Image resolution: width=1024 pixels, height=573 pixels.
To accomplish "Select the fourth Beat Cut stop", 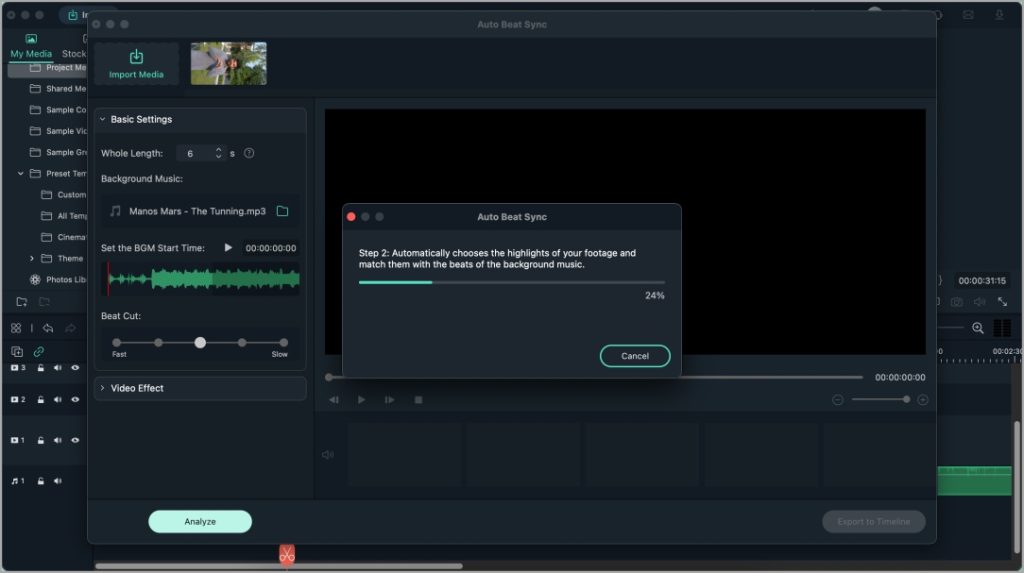I will click(242, 342).
